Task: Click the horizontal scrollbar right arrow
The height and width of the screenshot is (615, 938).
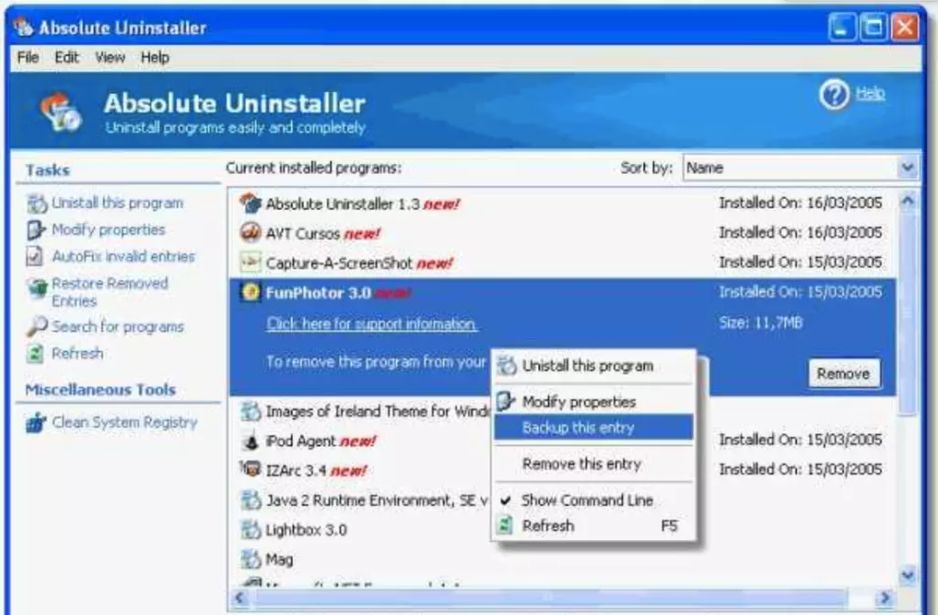Action: 885,597
